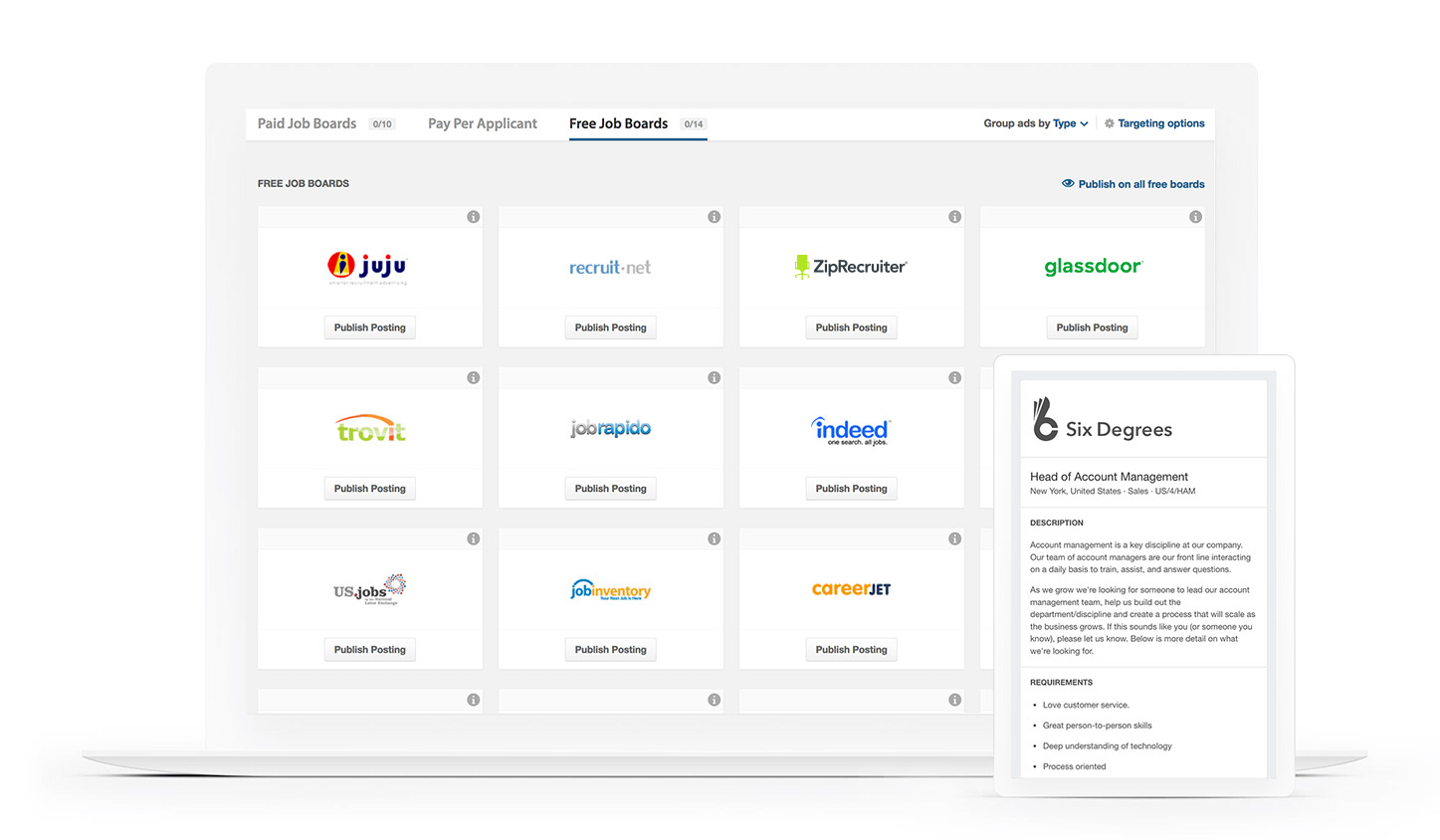
Task: Open Targeting options link
Action: (x=1160, y=124)
